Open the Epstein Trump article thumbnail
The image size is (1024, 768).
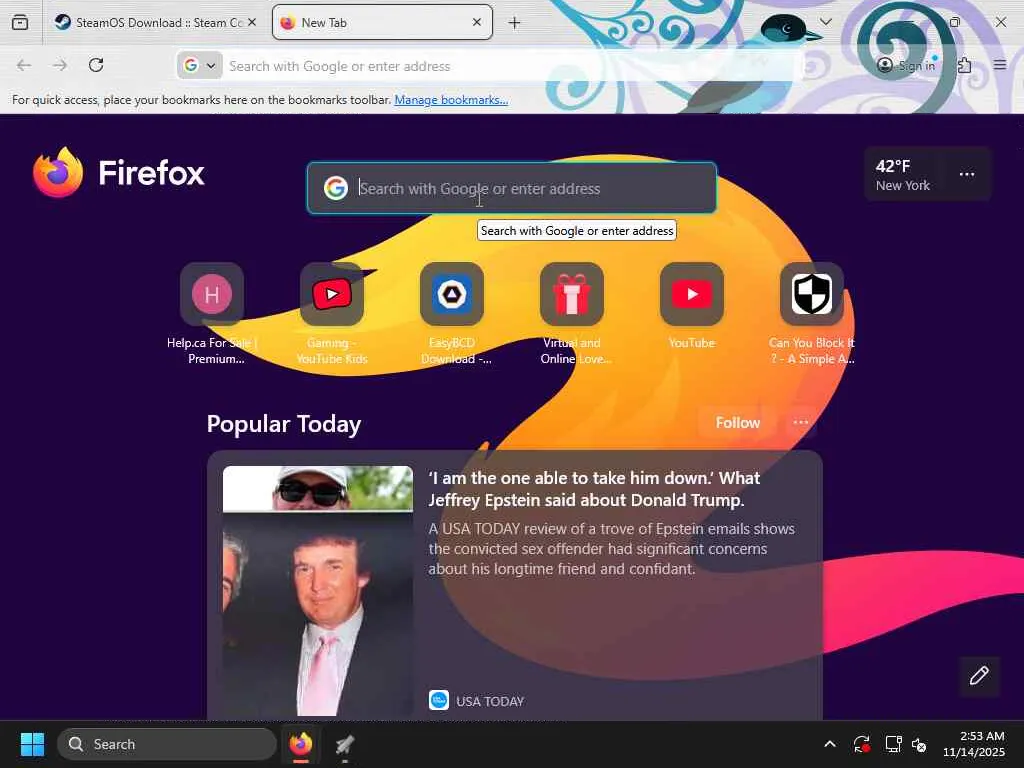pos(317,591)
